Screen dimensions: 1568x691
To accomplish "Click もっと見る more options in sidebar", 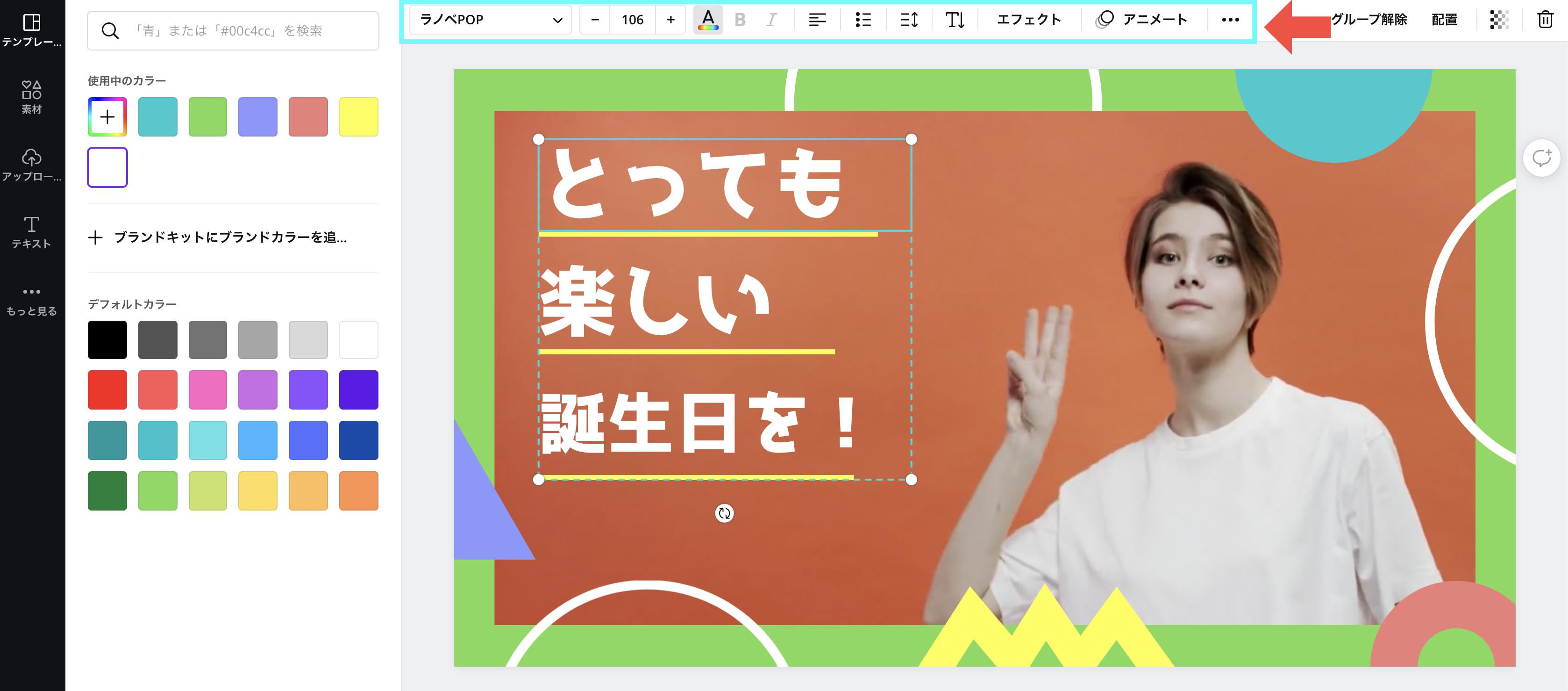I will pos(32,302).
